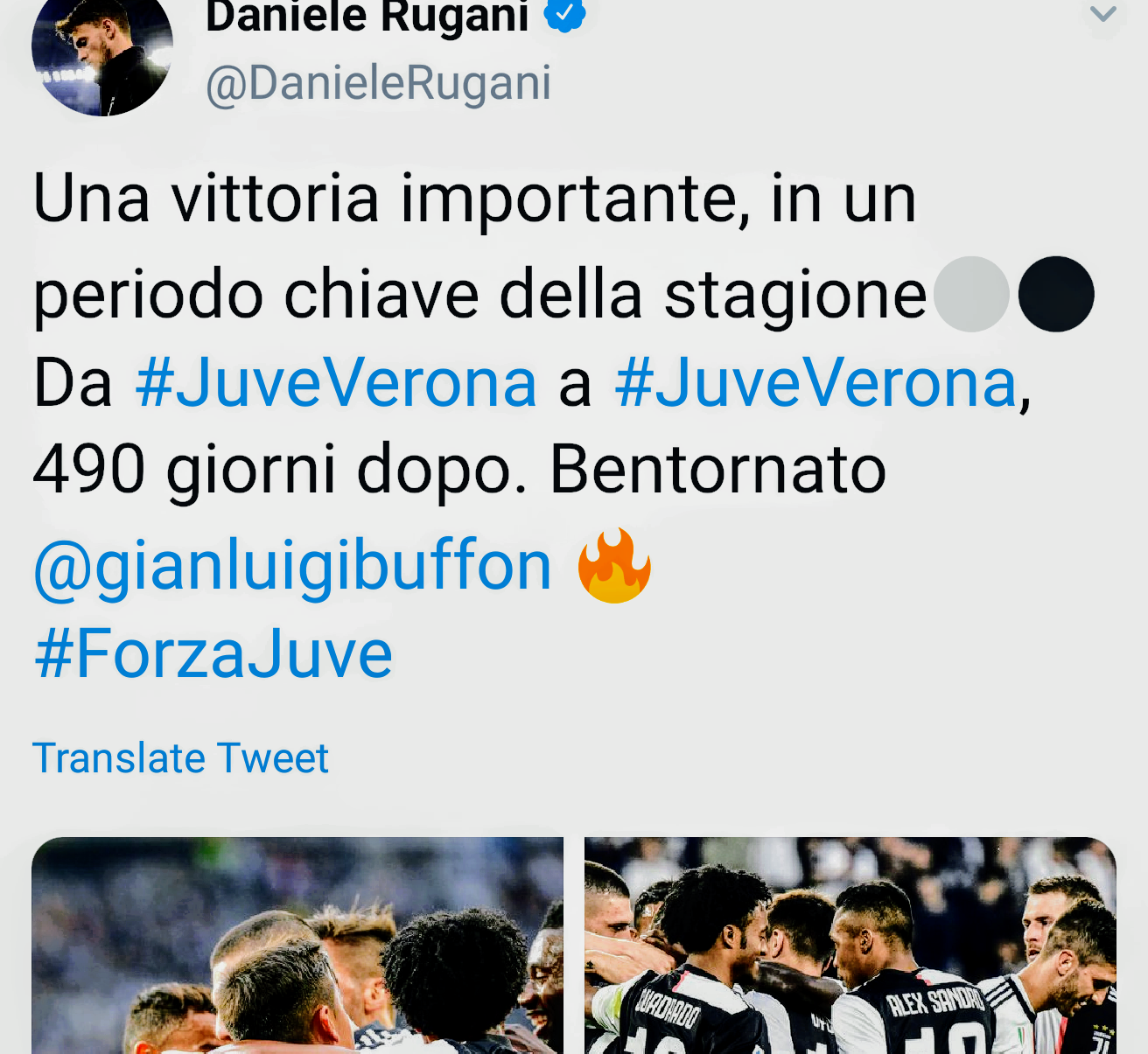Open the #ForzaJuve hashtag
This screenshot has height=1054, width=1148.
[213, 654]
